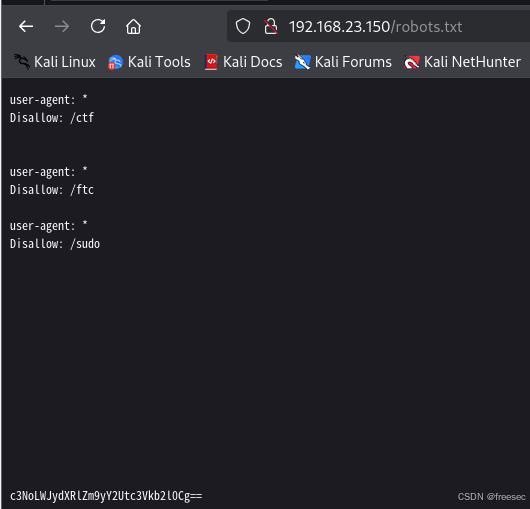
Task: Click the base64 string c3NoLWJydXRlZm9yY2Utc3Vkb2l0Cg==
Action: click(106, 496)
